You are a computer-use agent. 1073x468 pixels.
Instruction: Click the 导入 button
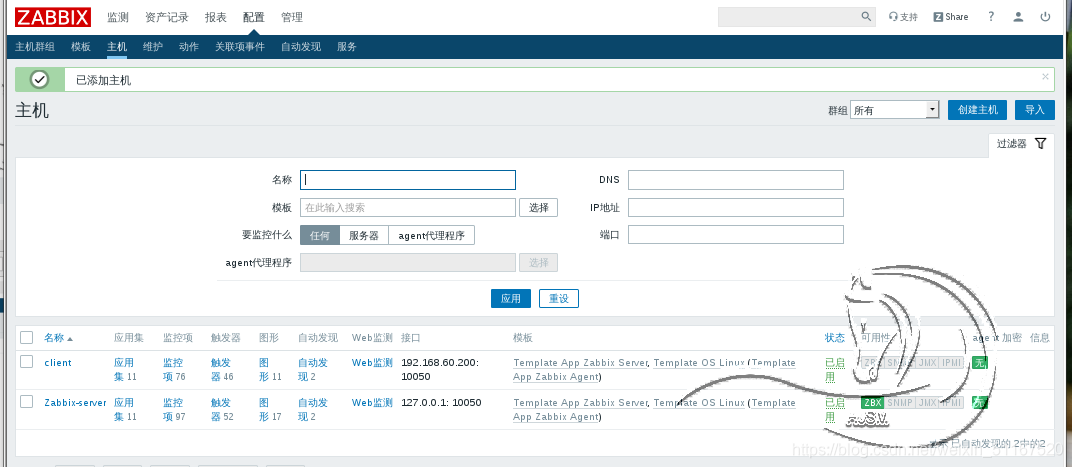[x=1035, y=109]
